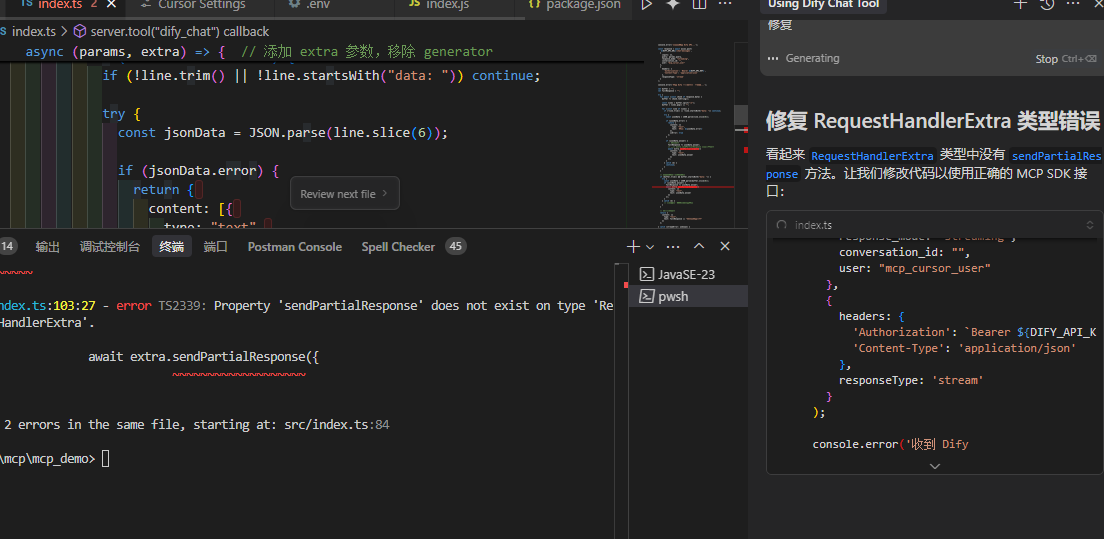Maximize panel with the up chevron

(x=699, y=247)
